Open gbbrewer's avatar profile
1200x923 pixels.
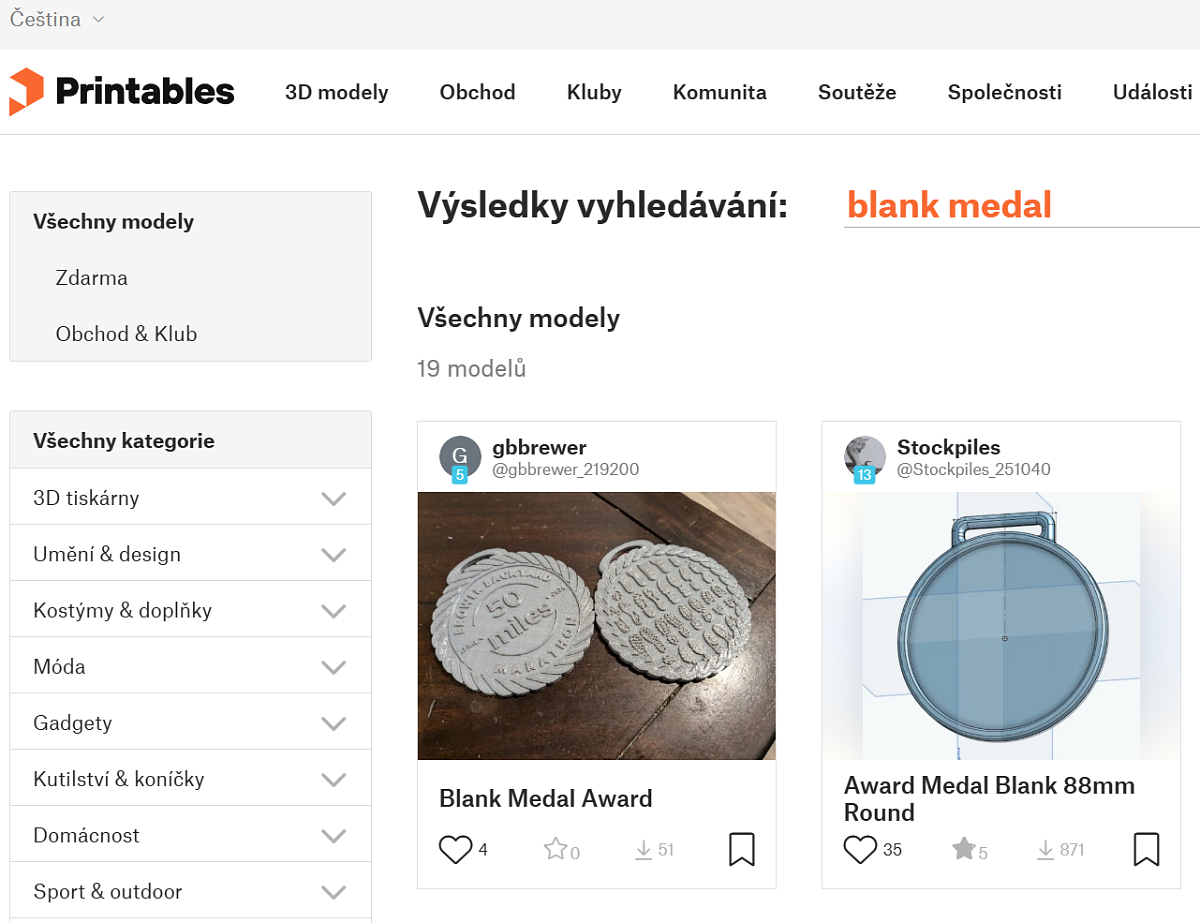coord(460,457)
